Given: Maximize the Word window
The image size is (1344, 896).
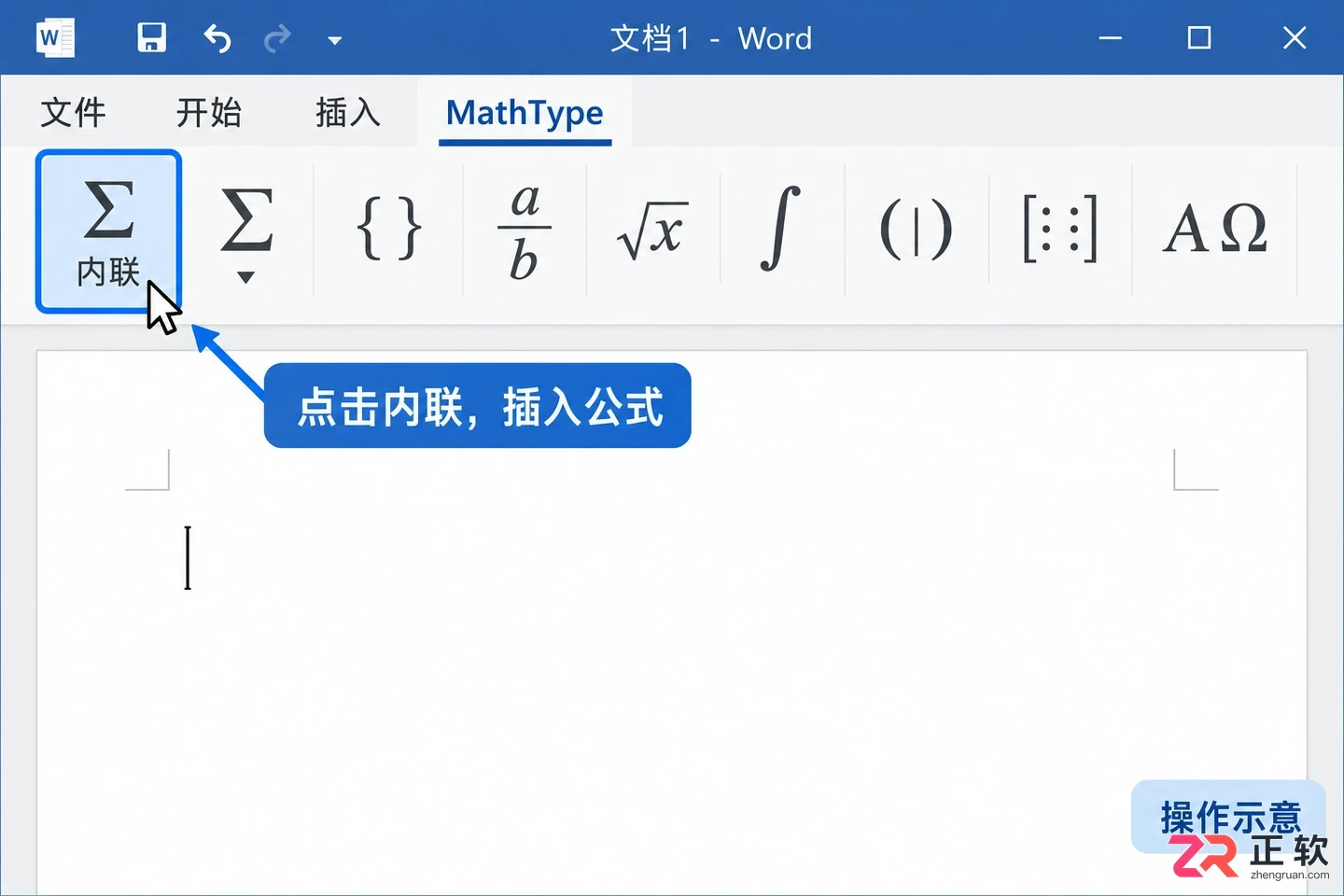Looking at the screenshot, I should click(1199, 38).
